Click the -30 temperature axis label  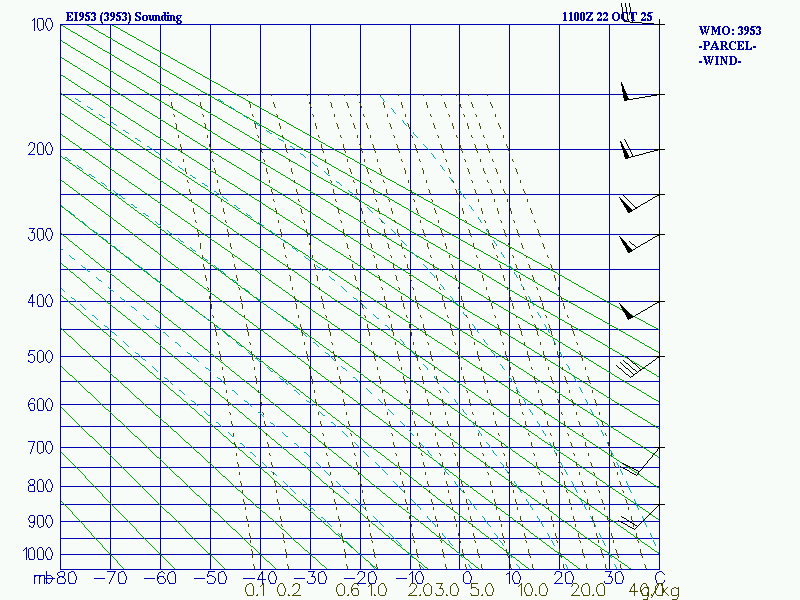pyautogui.click(x=310, y=578)
